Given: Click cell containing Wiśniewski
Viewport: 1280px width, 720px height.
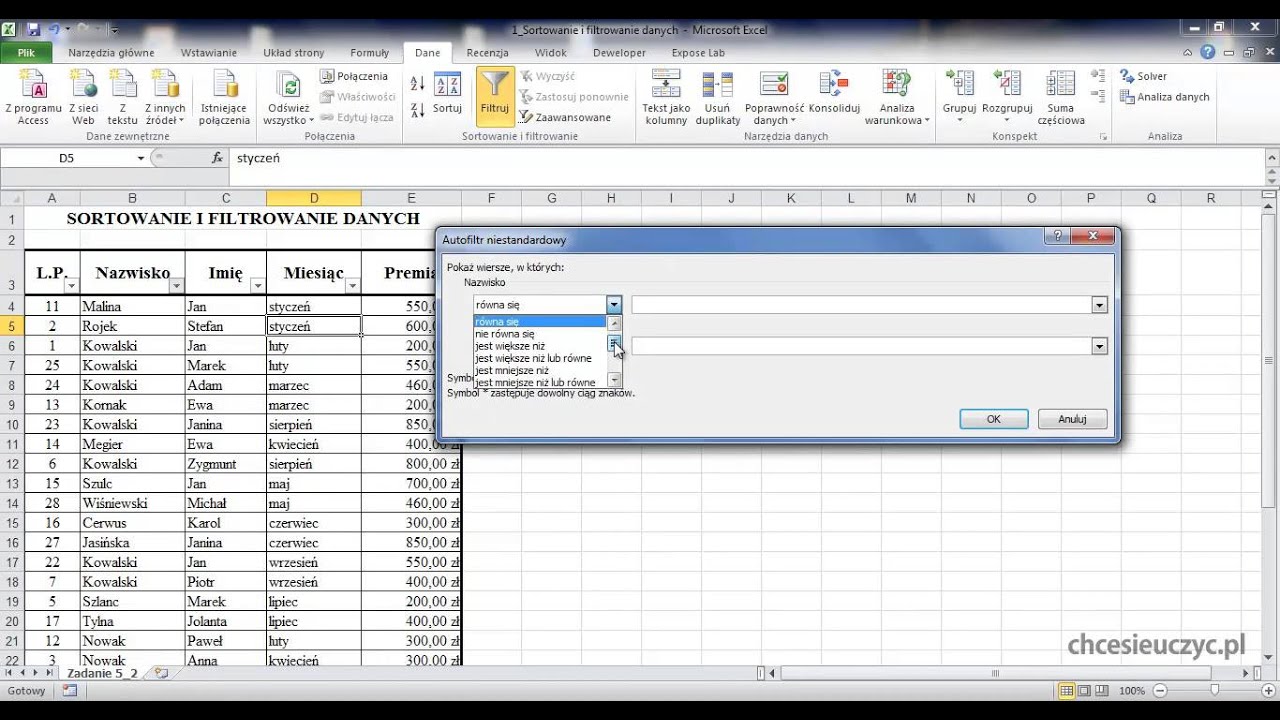Looking at the screenshot, I should (132, 503).
